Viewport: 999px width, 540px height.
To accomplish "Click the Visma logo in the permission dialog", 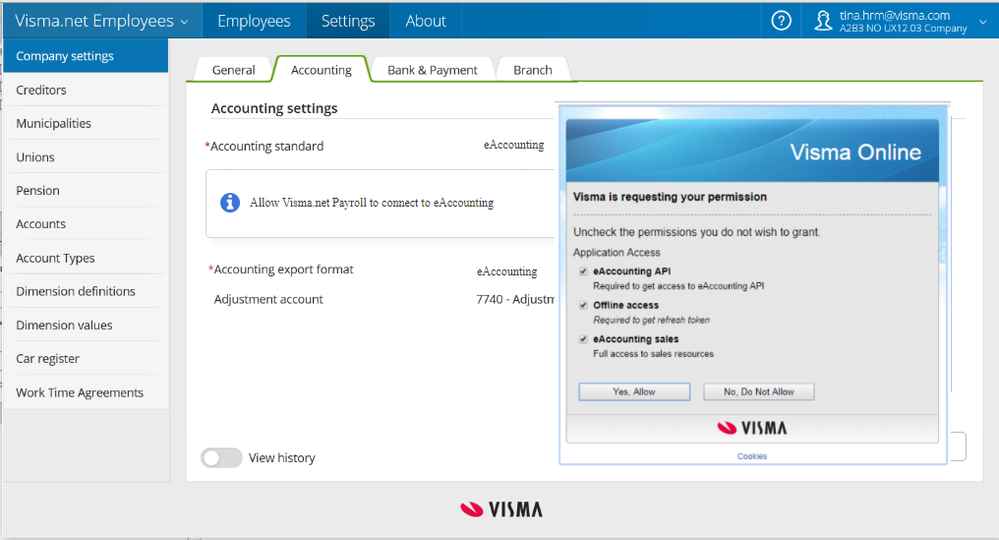I will pyautogui.click(x=752, y=428).
